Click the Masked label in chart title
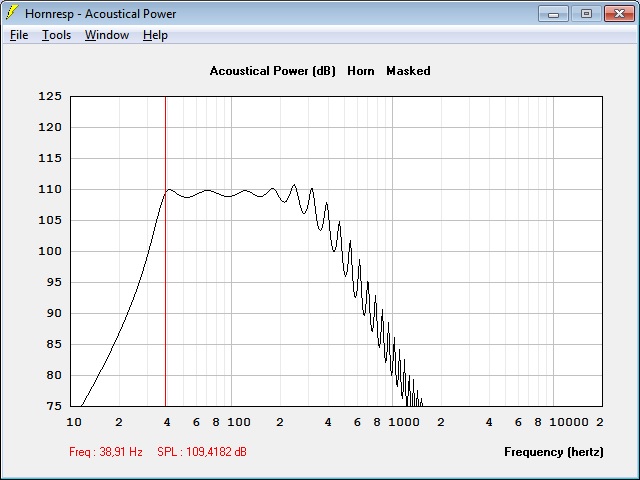 coord(408,71)
